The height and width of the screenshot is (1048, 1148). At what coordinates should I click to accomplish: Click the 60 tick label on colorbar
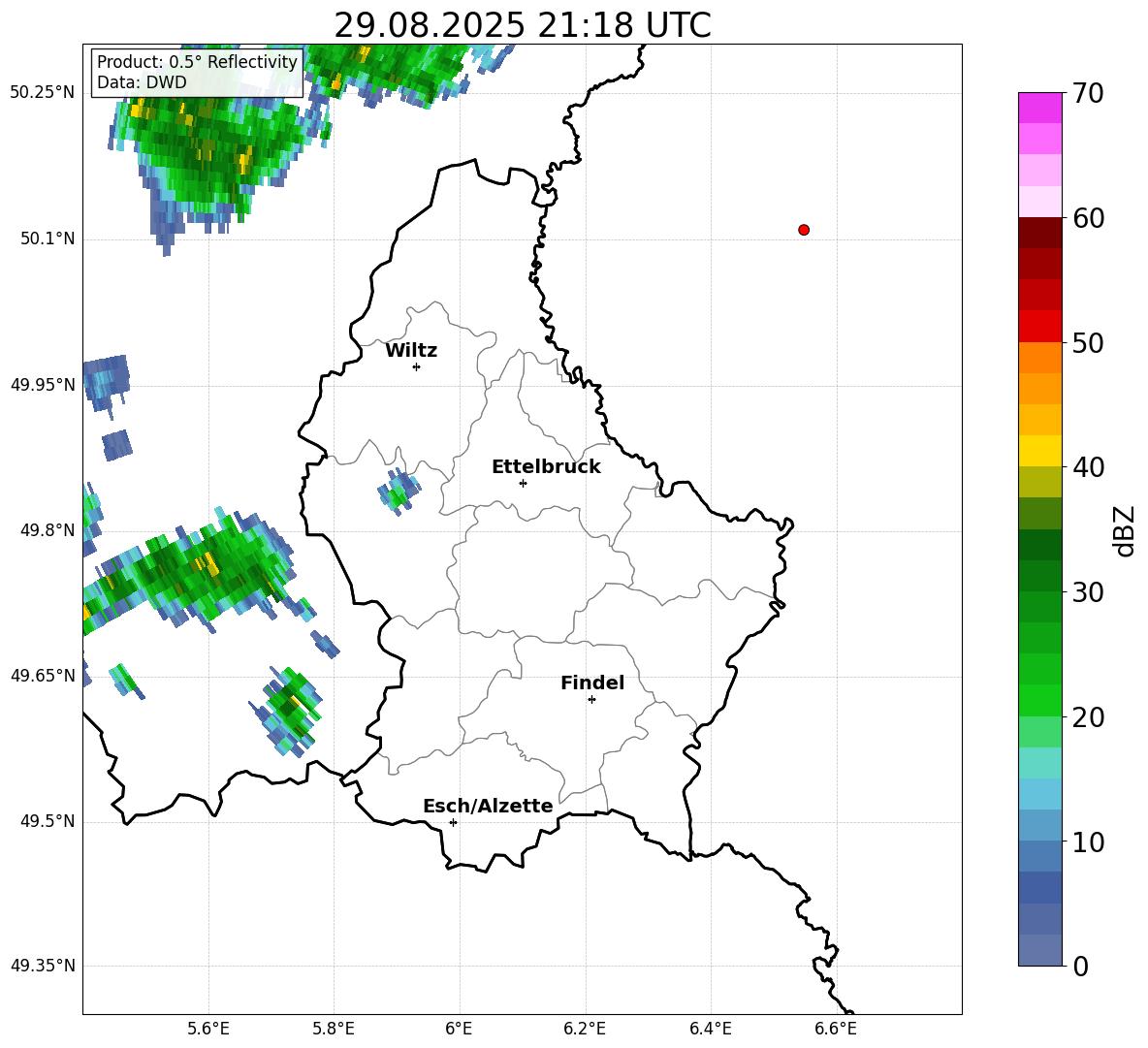tap(1088, 218)
